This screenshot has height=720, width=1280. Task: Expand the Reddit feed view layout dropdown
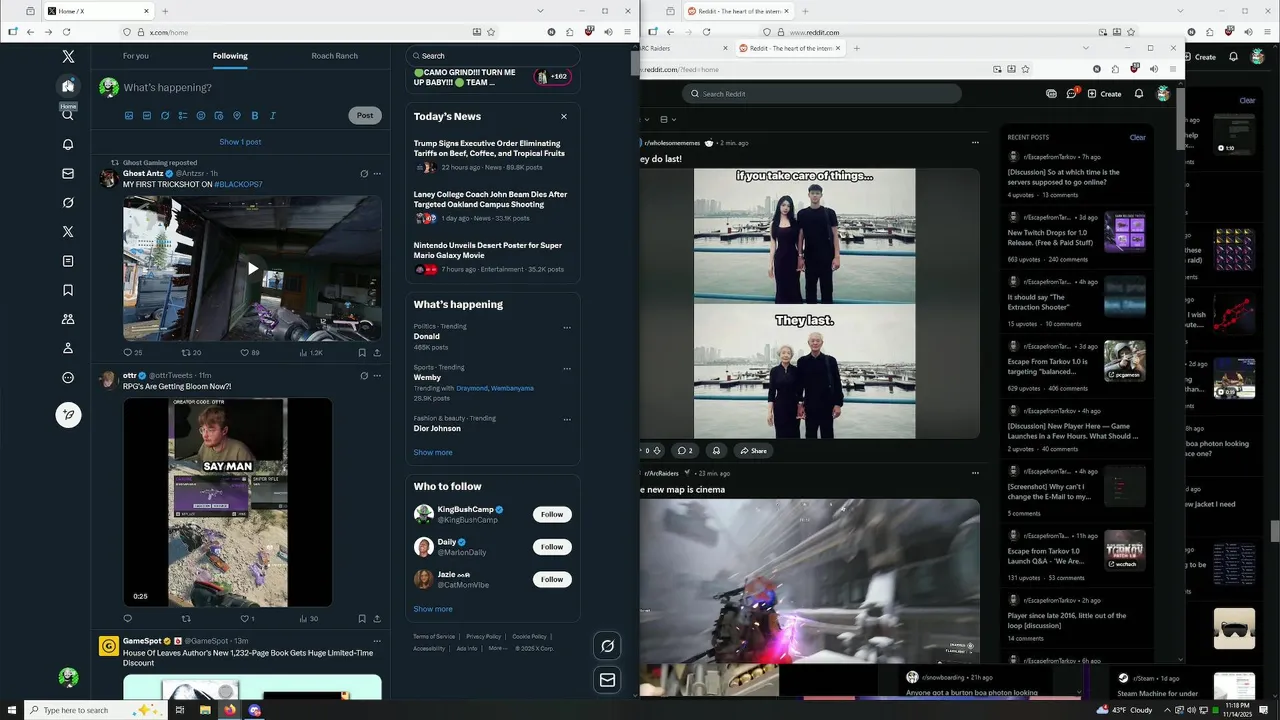tap(666, 120)
